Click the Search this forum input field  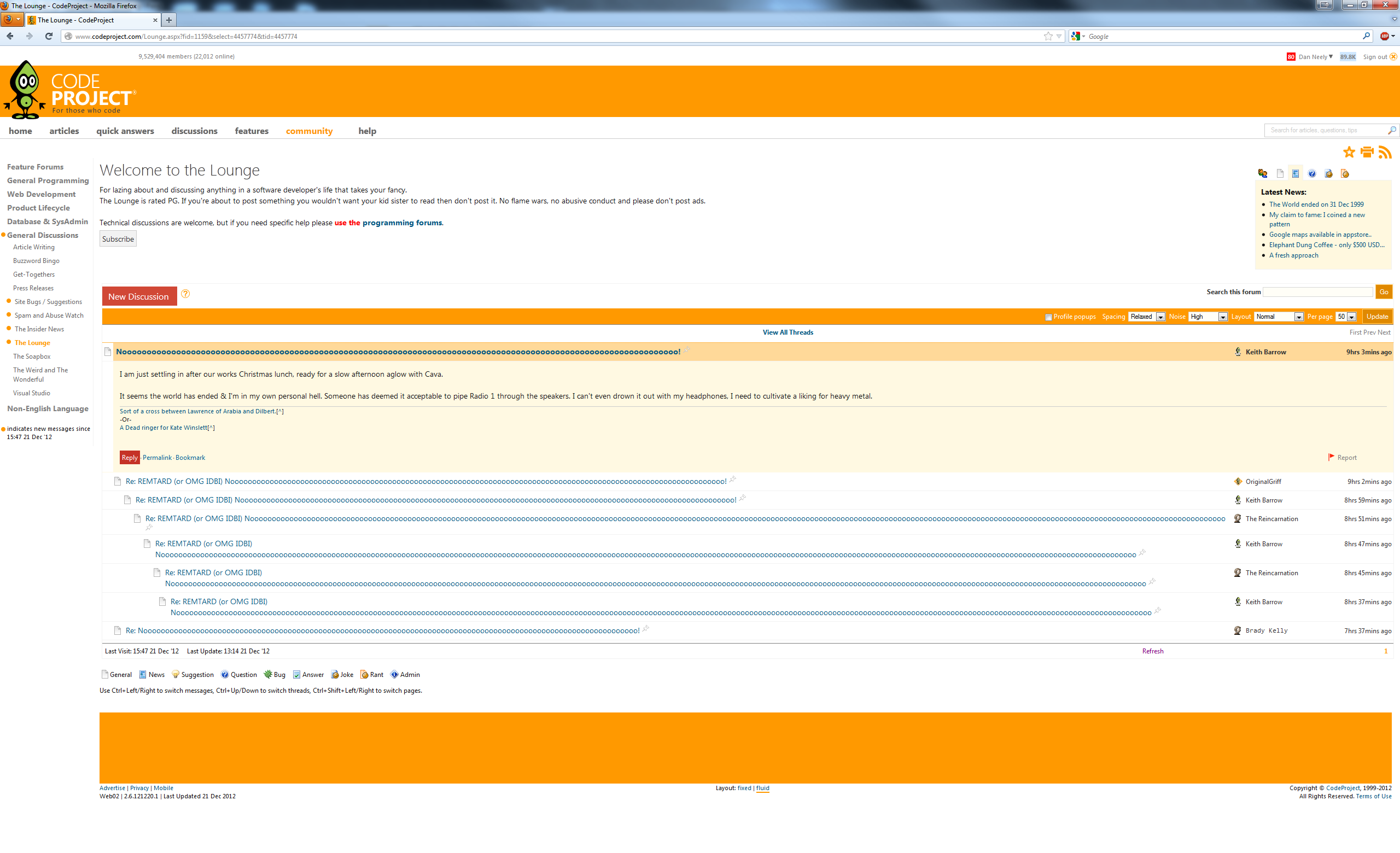coord(1317,292)
